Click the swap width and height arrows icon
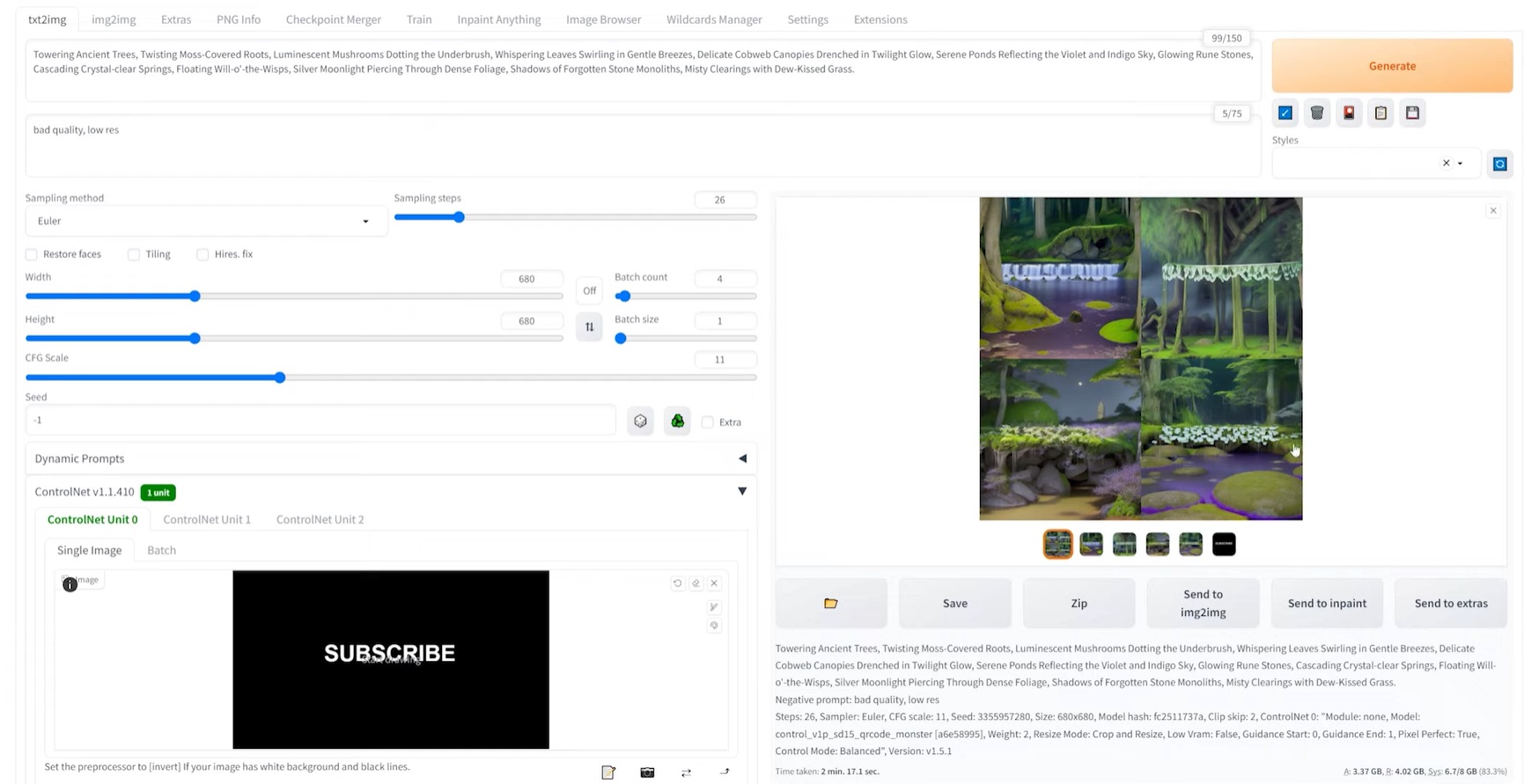 tap(589, 326)
